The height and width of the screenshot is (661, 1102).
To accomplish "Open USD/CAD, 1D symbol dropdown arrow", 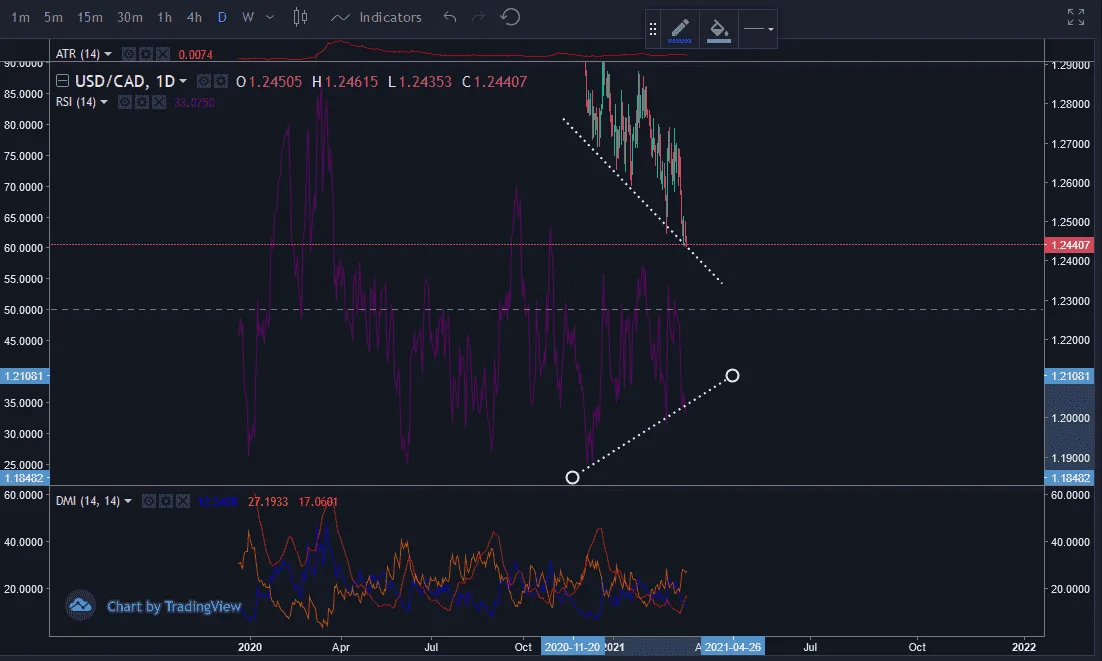I will pyautogui.click(x=183, y=81).
